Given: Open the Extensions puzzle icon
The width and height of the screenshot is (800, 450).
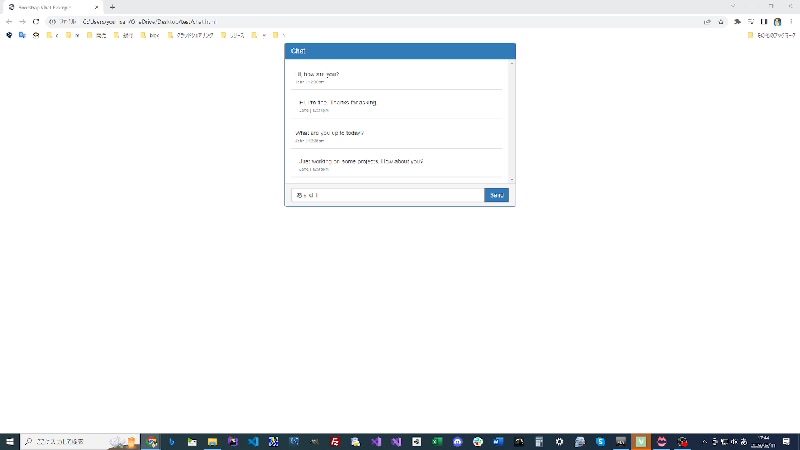Looking at the screenshot, I should tap(737, 21).
